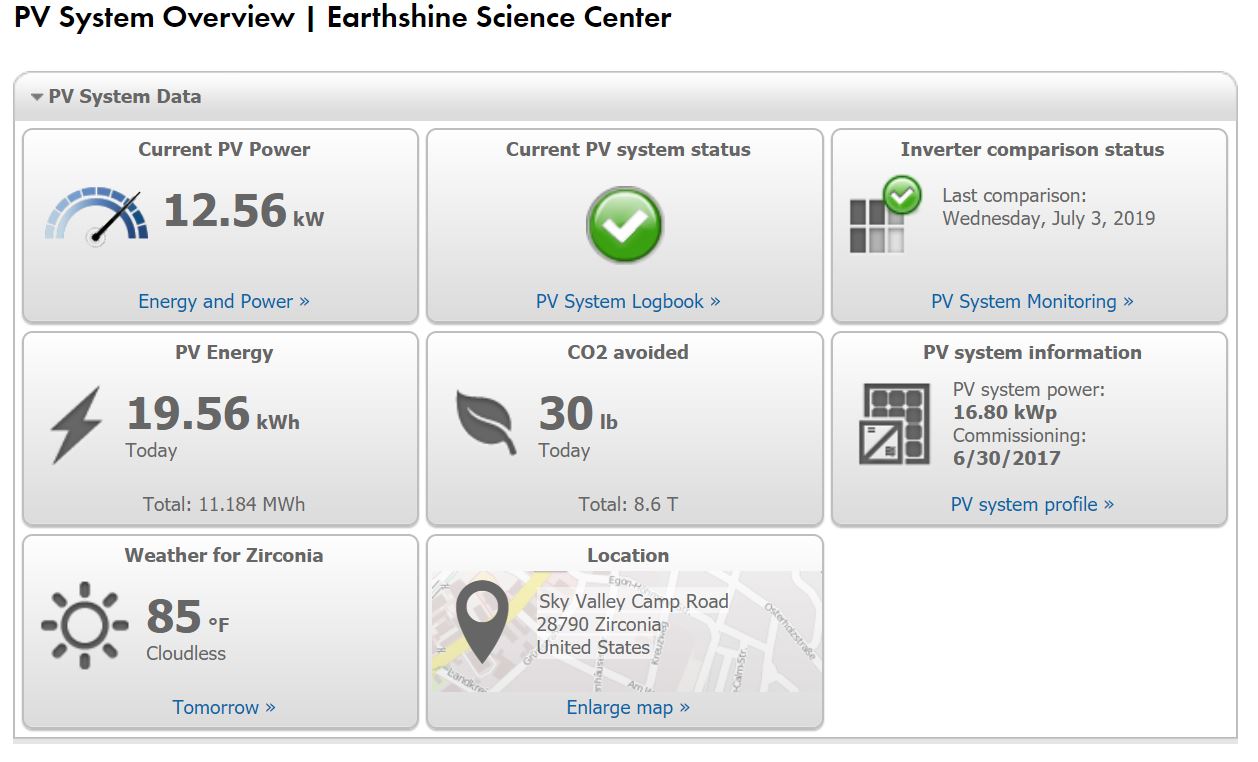Collapse the PV System Data section
Screen dimensions: 1258x762
pos(37,98)
